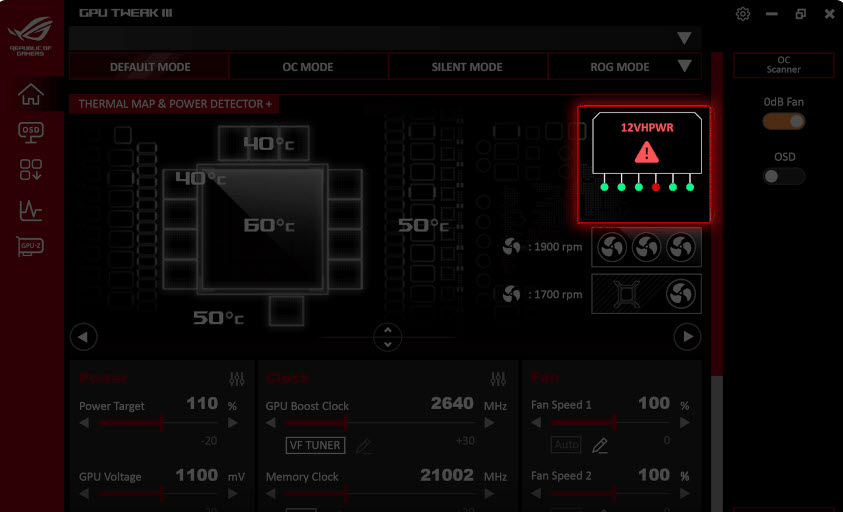Adjust the Memory Clock slider
Screen dimensions: 843x512
coord(380,493)
